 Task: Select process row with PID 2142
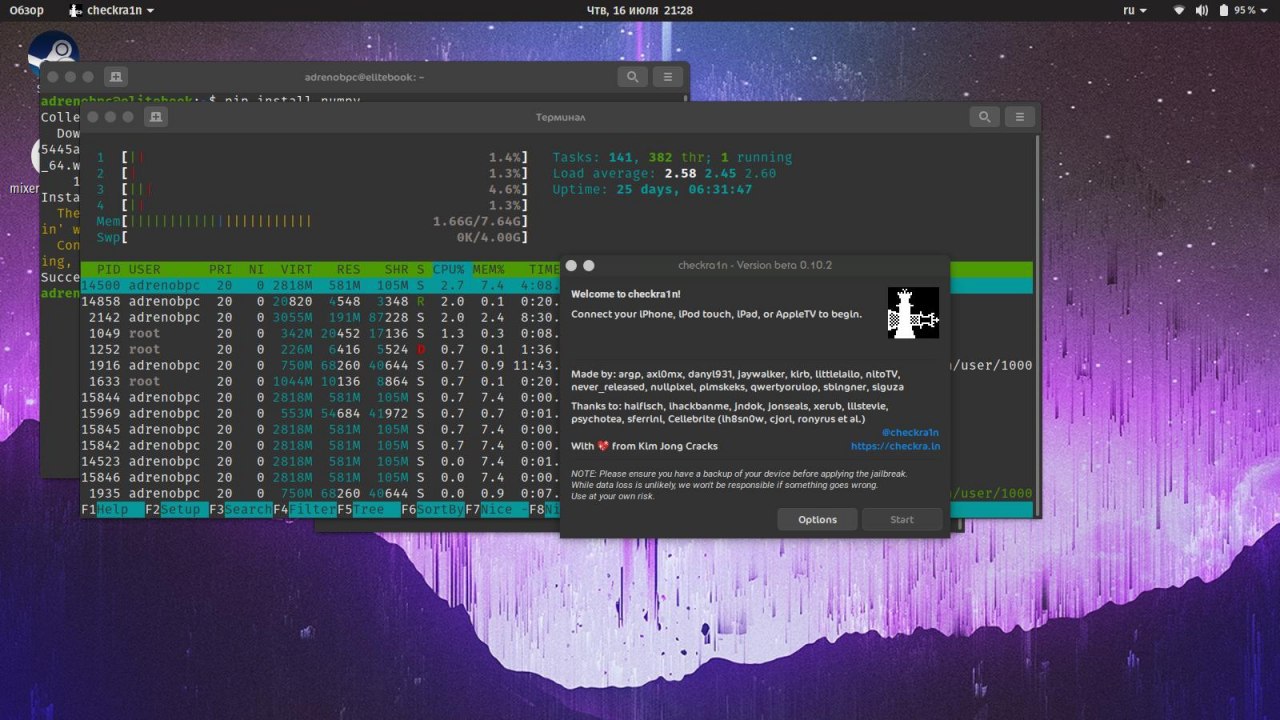point(320,318)
